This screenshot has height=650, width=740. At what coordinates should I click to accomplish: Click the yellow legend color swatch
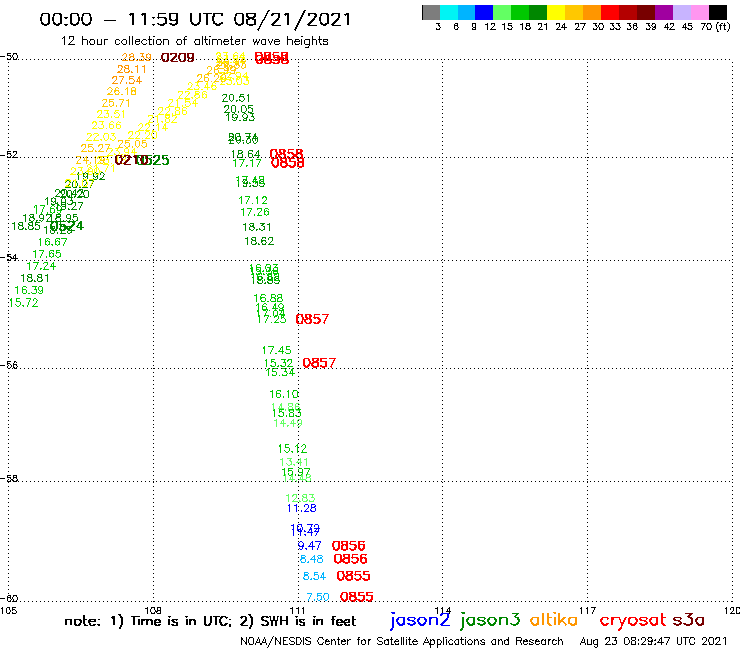(556, 12)
